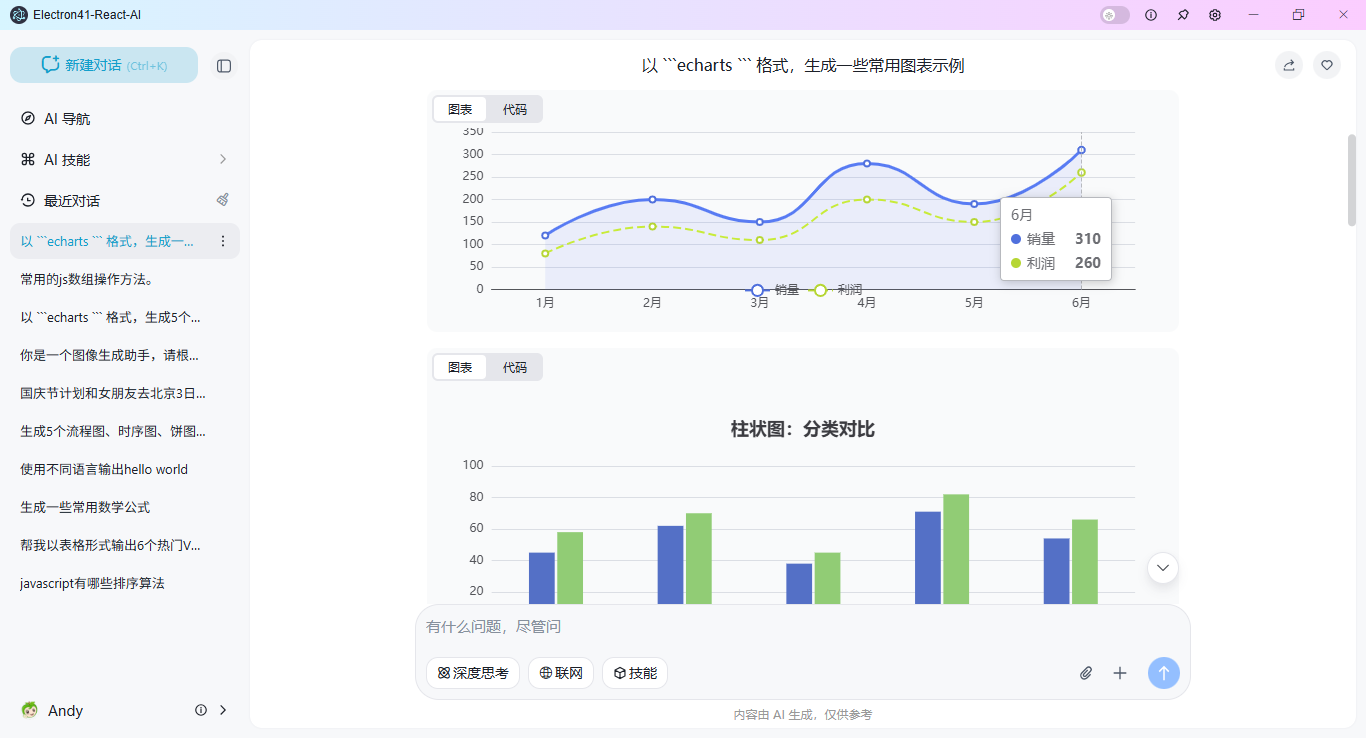Open chat javascript有哪些排序算法
The height and width of the screenshot is (738, 1366).
click(125, 583)
